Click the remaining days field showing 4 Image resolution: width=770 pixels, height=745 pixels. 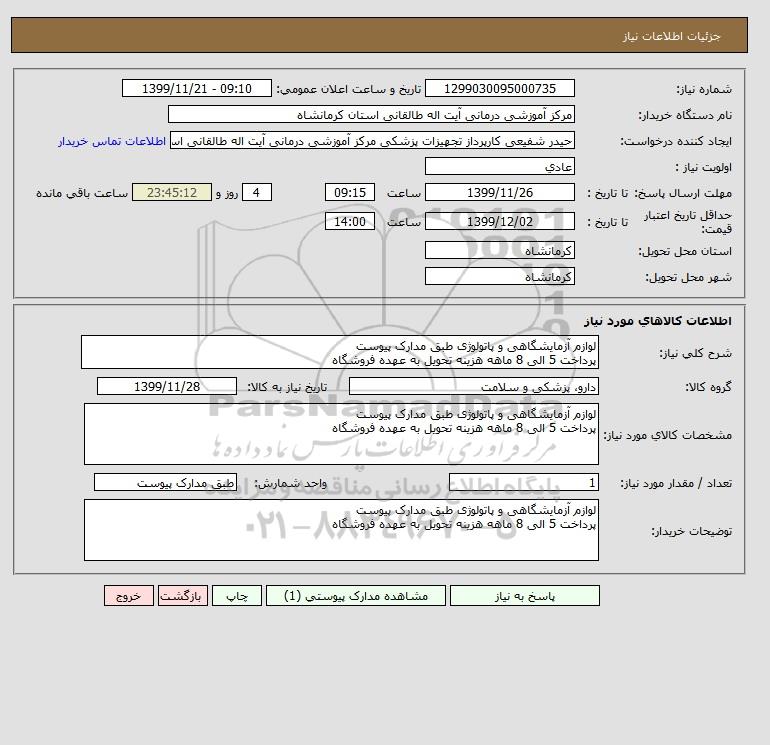256,193
